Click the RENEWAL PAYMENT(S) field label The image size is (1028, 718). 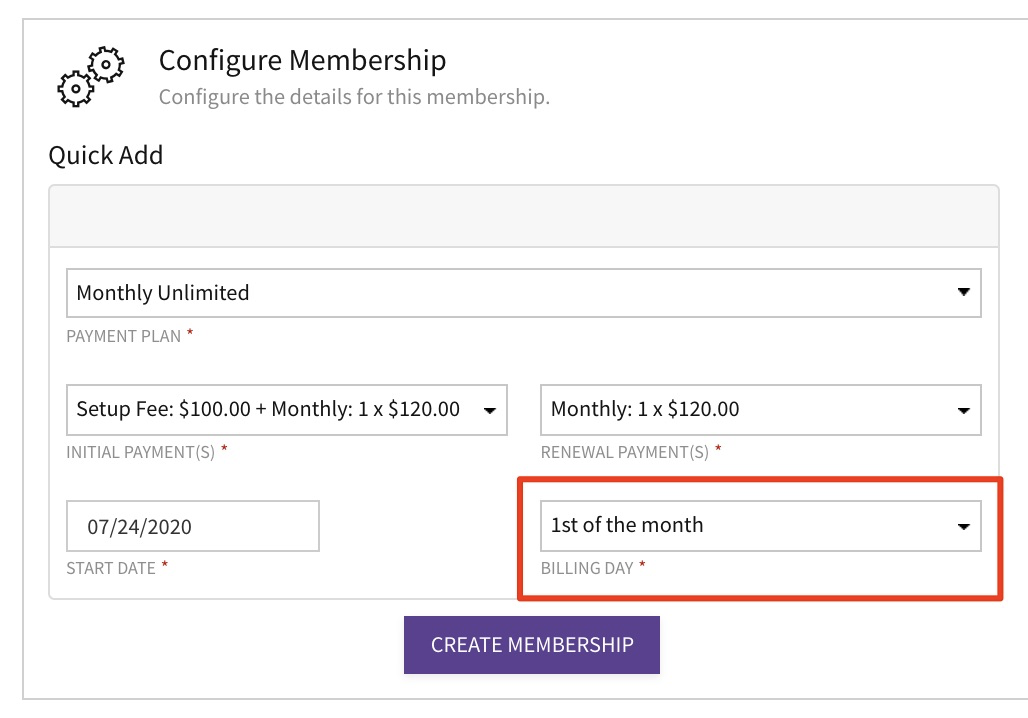pos(625,452)
